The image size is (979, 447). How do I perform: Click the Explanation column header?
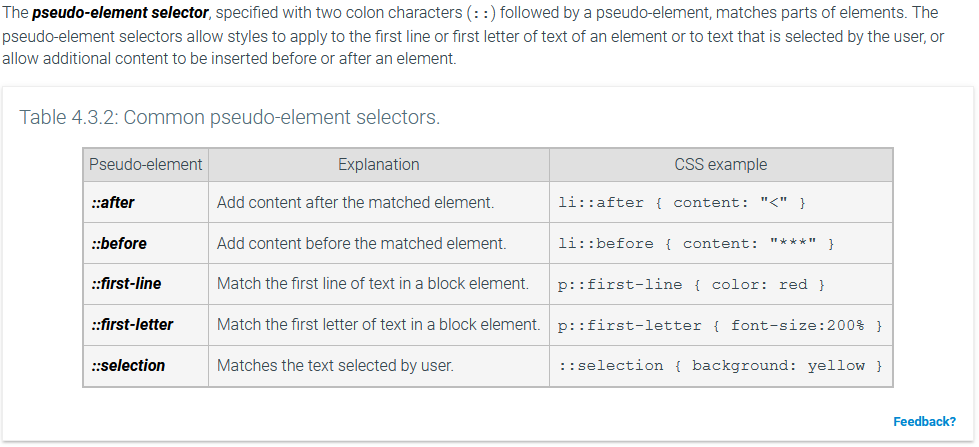tap(379, 165)
